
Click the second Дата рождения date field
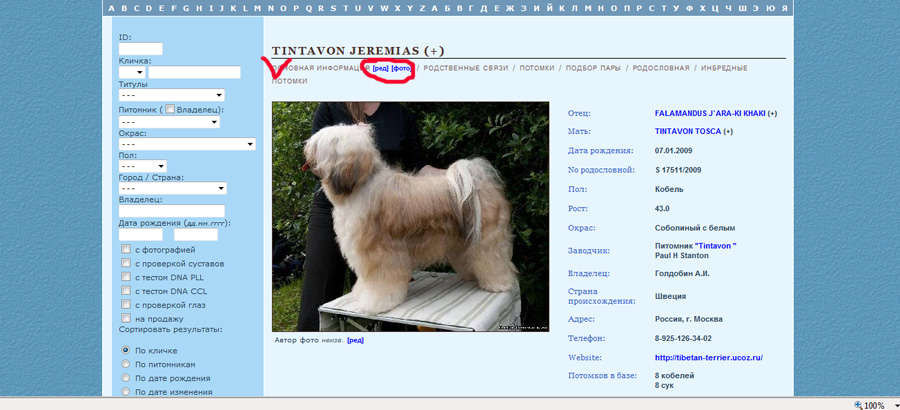click(196, 235)
